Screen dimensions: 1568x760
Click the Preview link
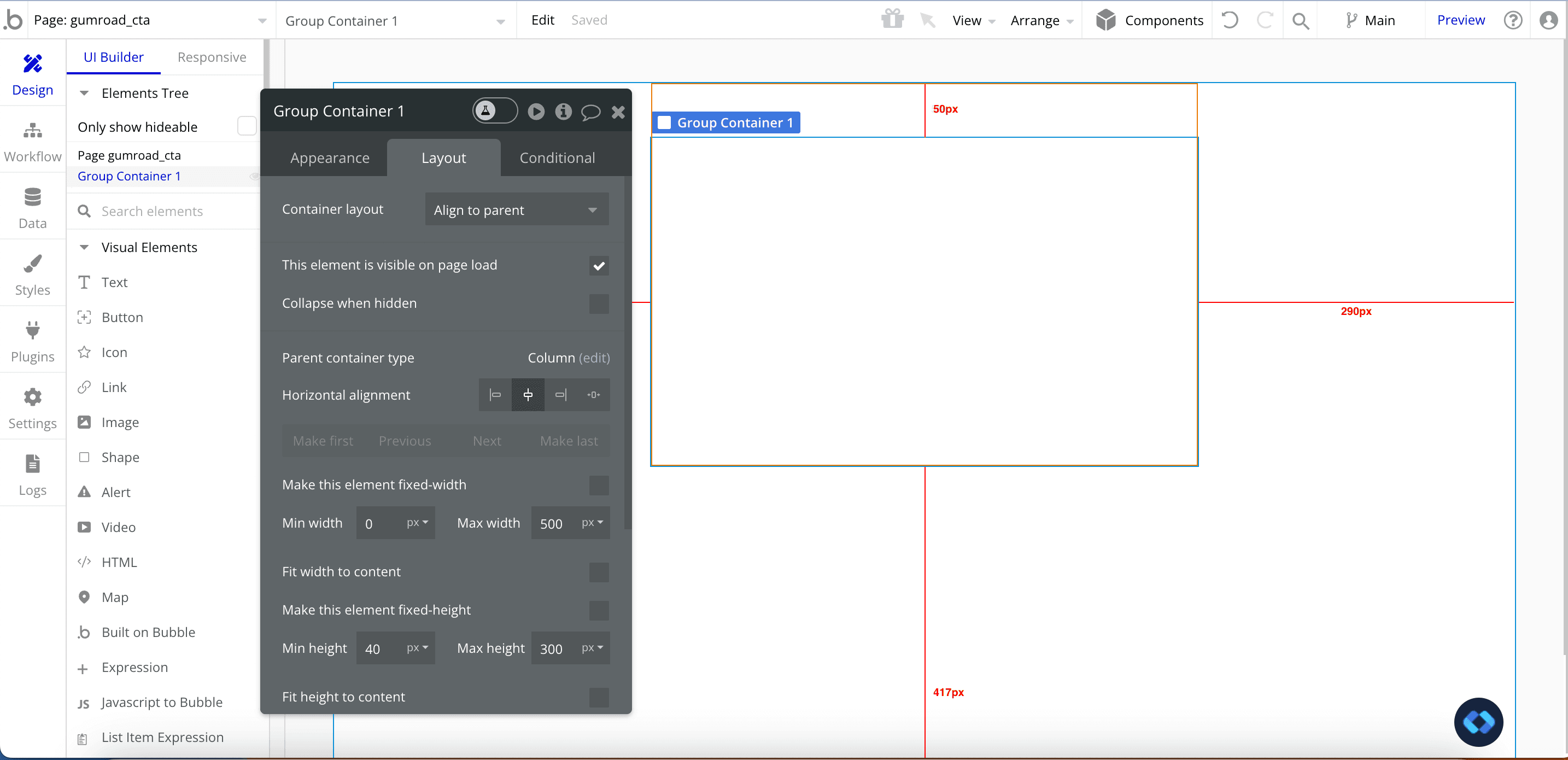[1460, 20]
